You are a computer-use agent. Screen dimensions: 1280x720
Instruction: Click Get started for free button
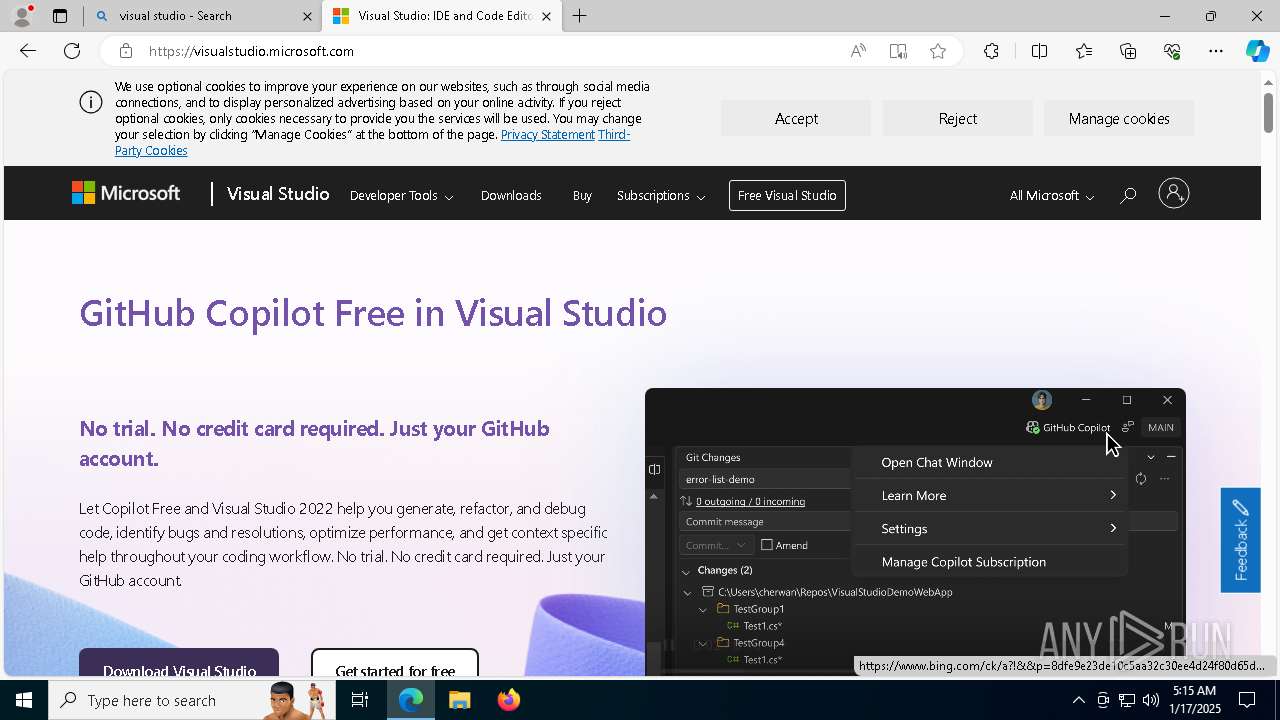coord(395,664)
